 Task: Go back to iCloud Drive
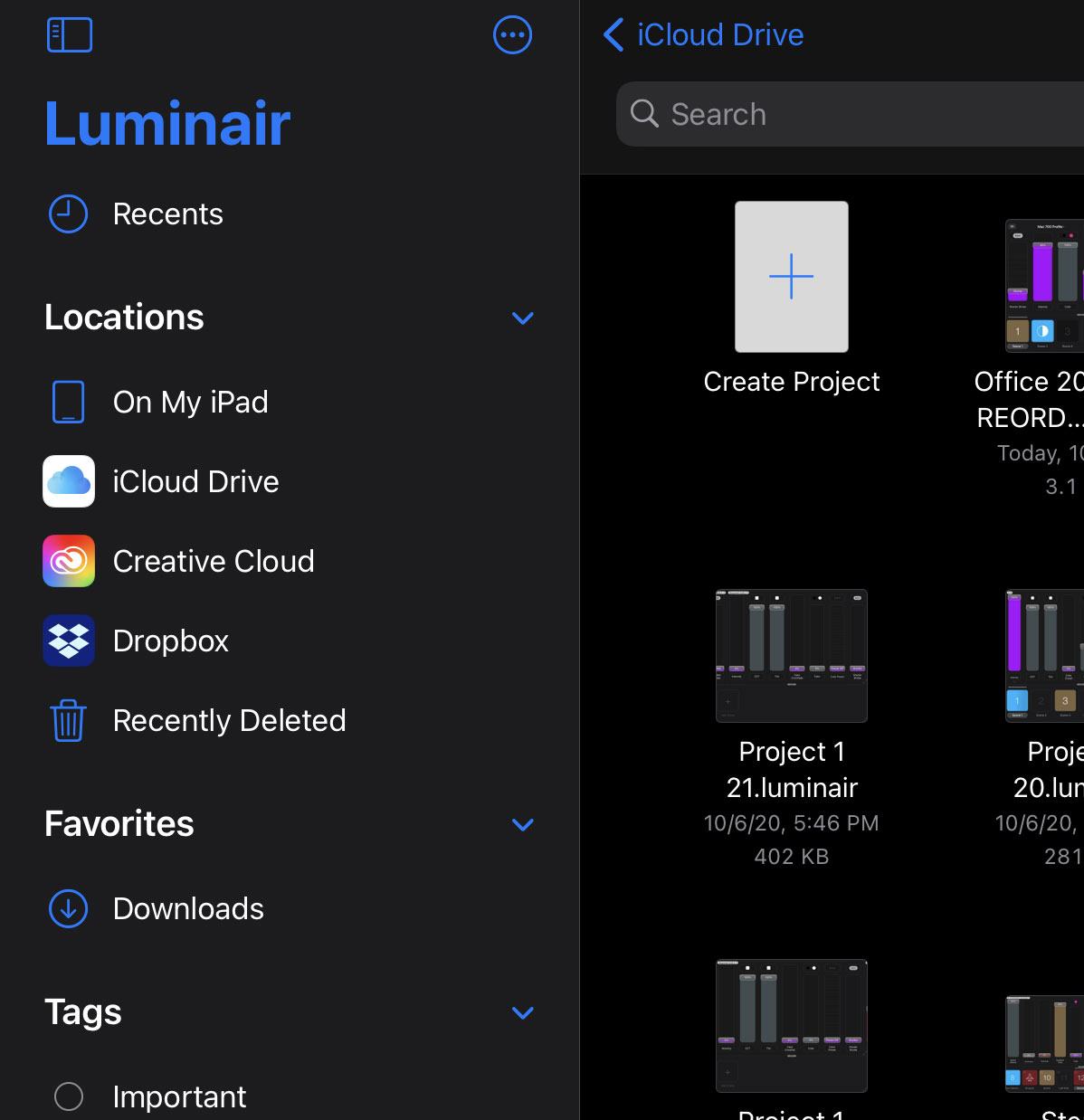[x=703, y=35]
